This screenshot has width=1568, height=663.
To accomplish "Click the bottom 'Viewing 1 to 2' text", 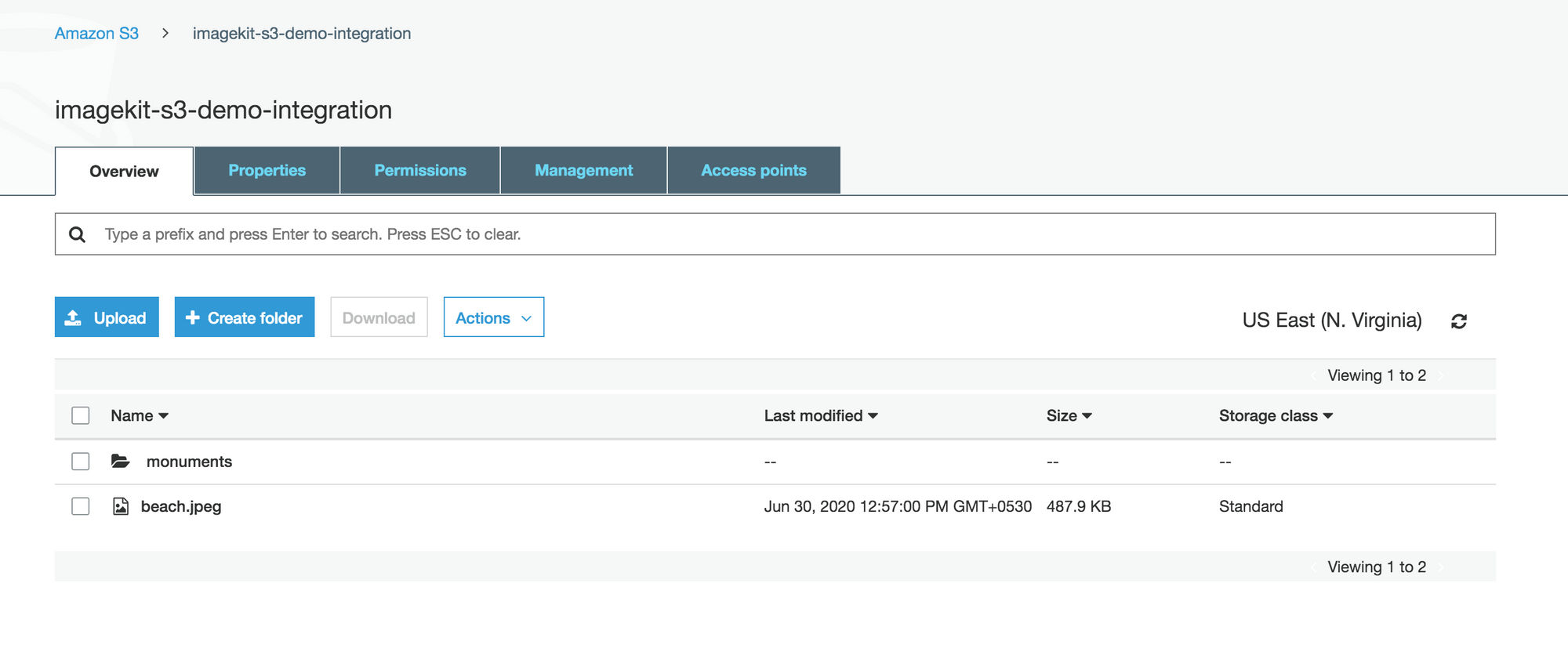I will click(1377, 567).
